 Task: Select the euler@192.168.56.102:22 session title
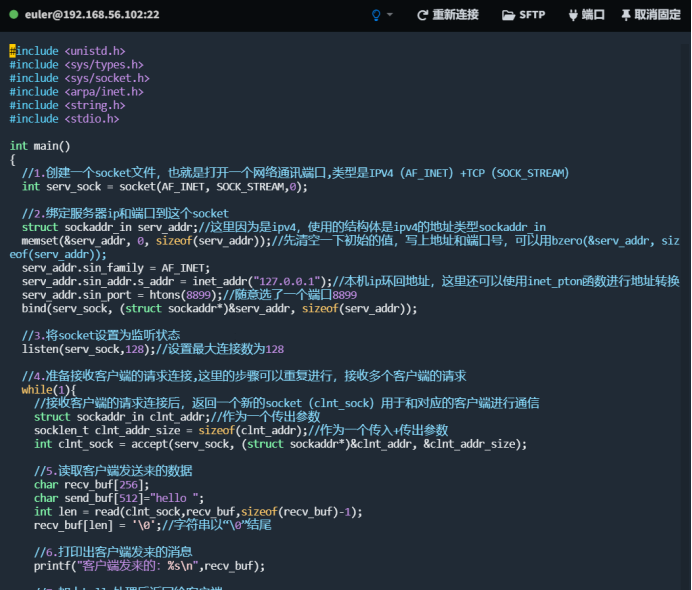(x=92, y=15)
